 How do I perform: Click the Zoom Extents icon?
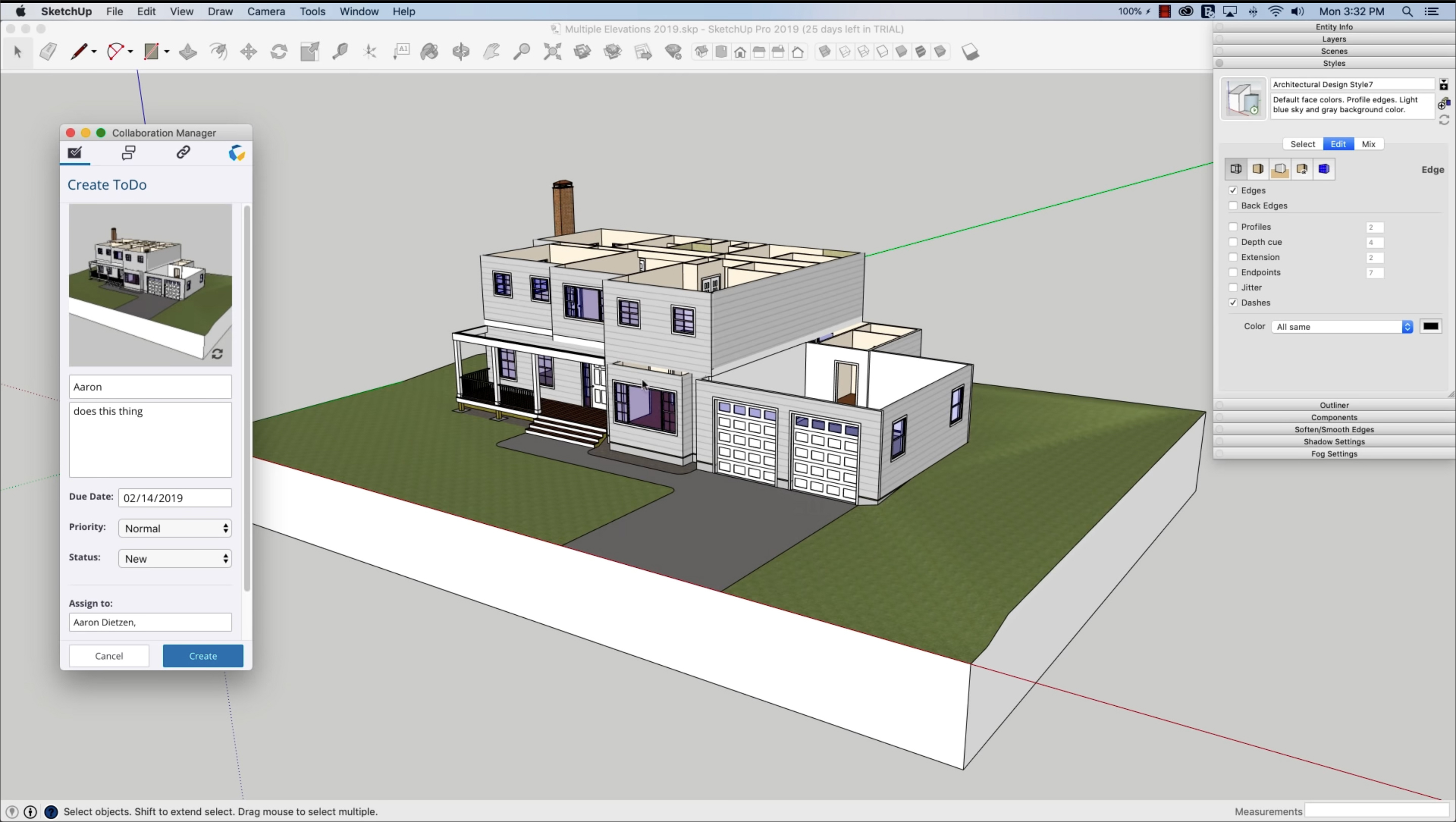coord(552,52)
